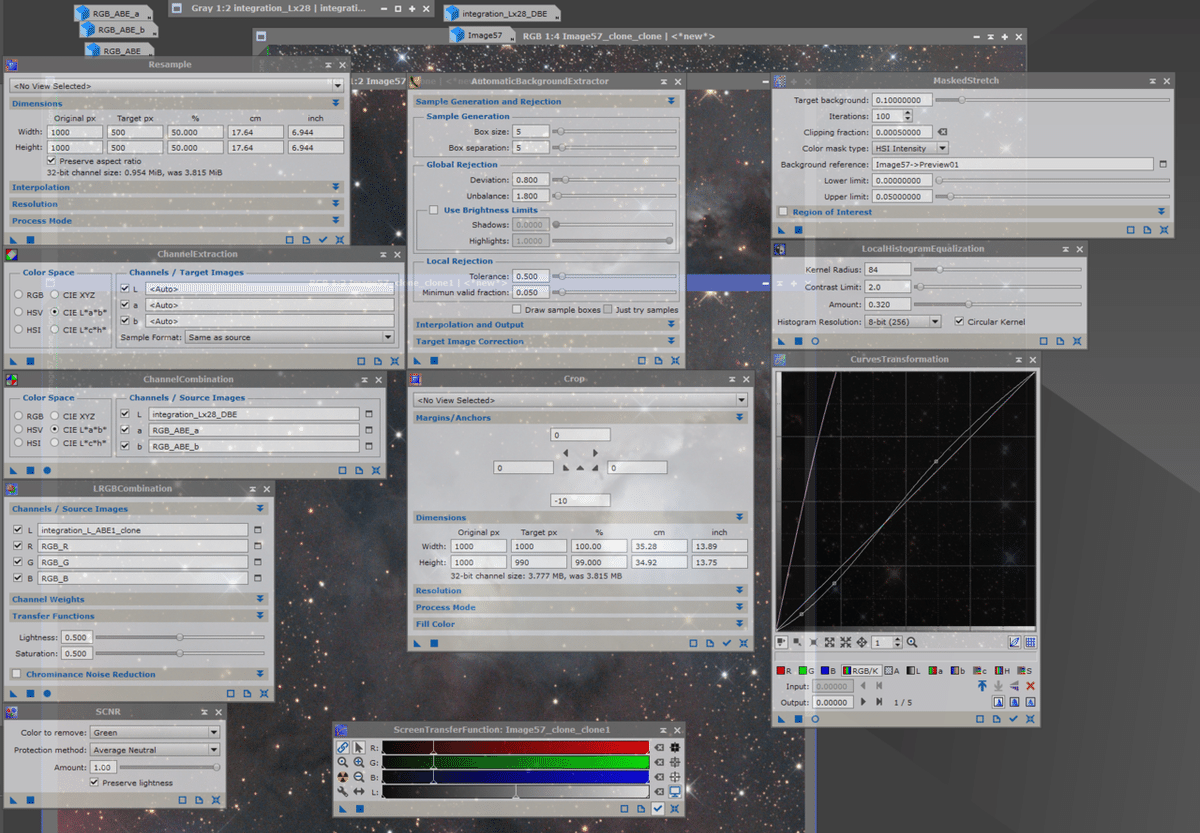Select the RGB_ABE_a image tab
1200x833 pixels.
[113, 14]
